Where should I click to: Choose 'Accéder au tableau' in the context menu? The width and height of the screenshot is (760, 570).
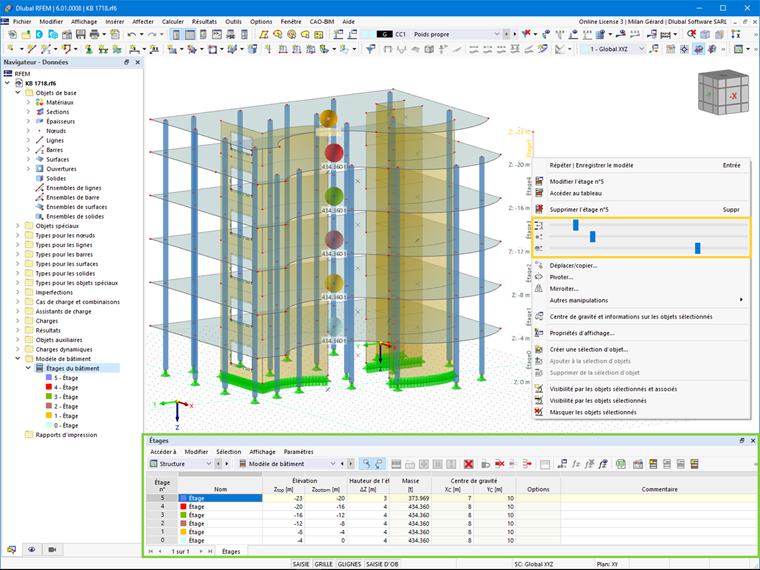pos(575,193)
